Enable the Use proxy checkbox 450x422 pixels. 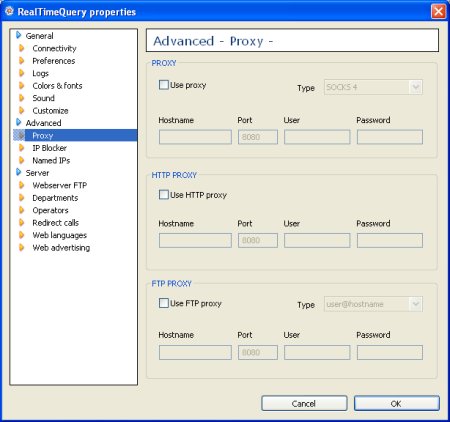pyautogui.click(x=164, y=85)
